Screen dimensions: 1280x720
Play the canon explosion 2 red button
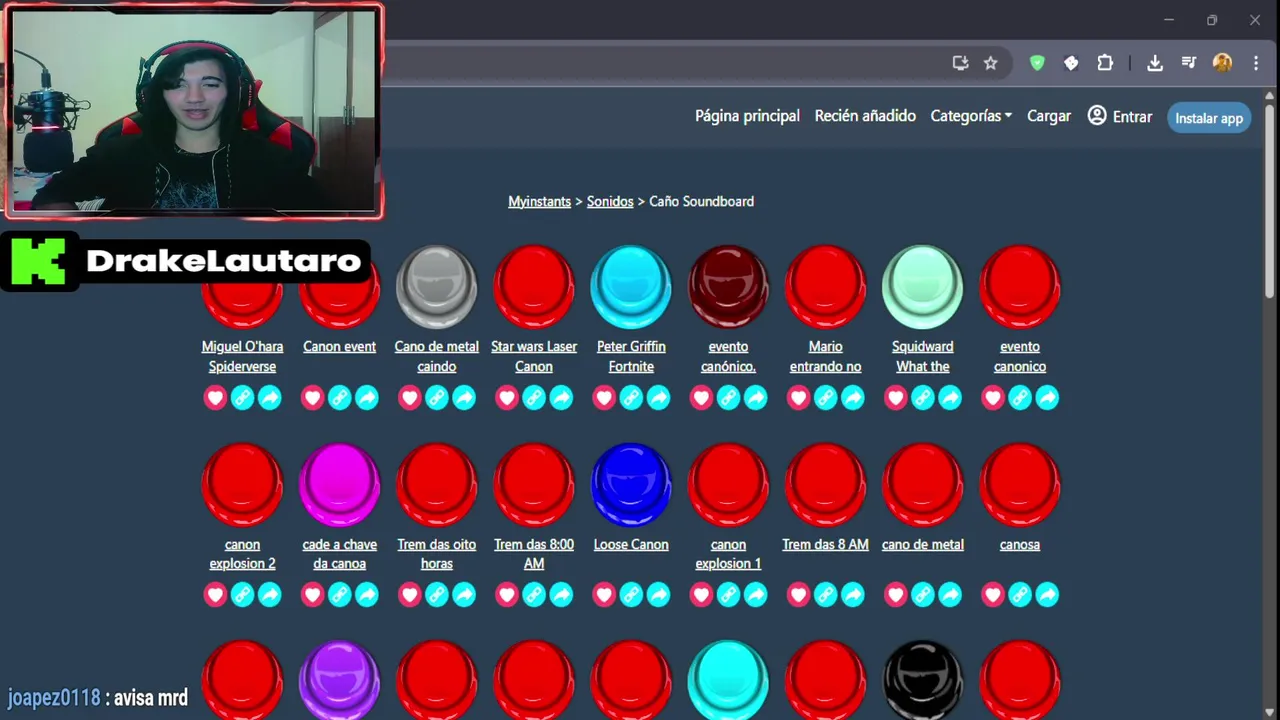(242, 485)
